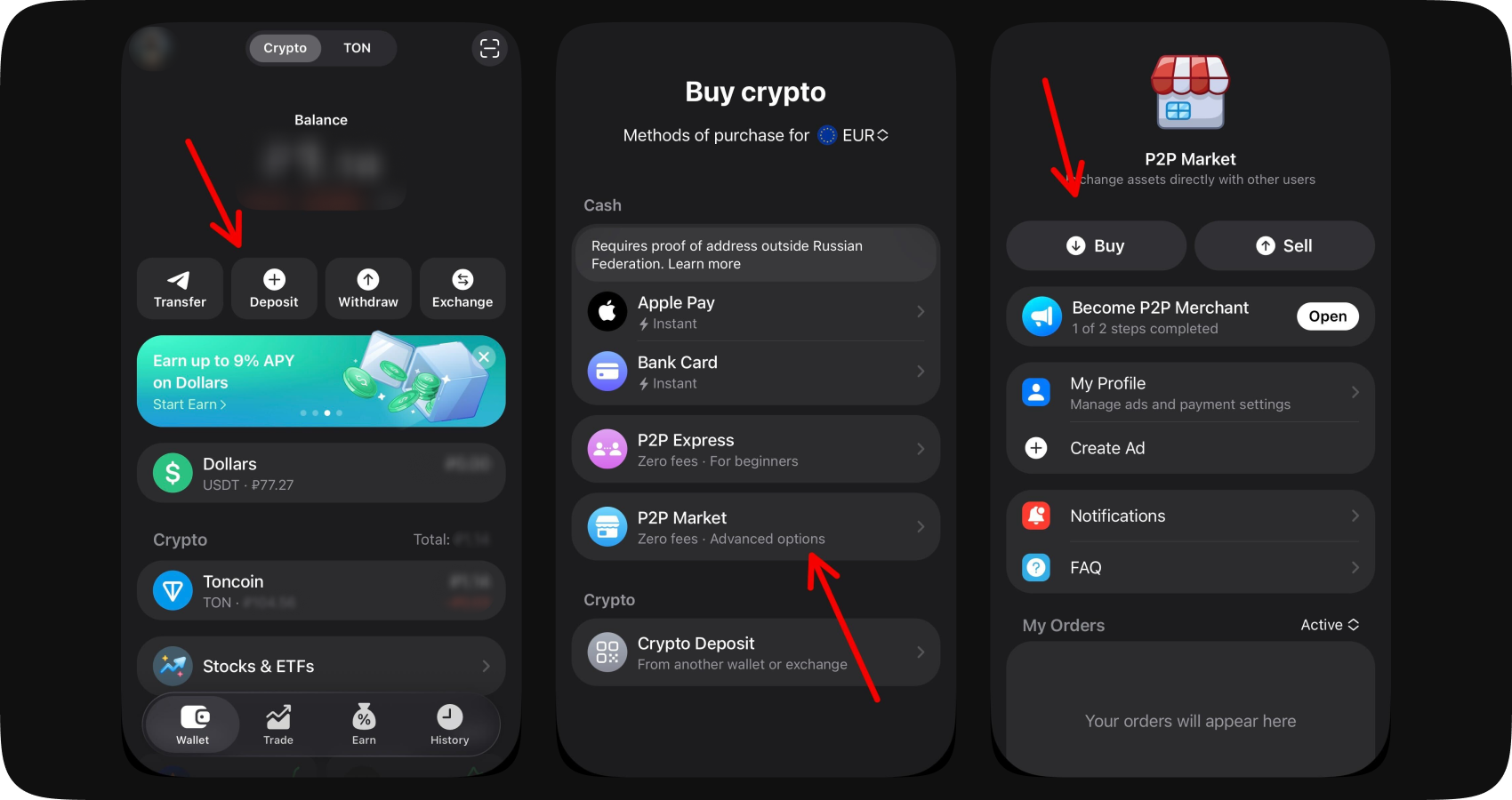Screen dimensions: 1512x800
Task: Click Open on Become P2P Merchant
Action: [x=1327, y=316]
